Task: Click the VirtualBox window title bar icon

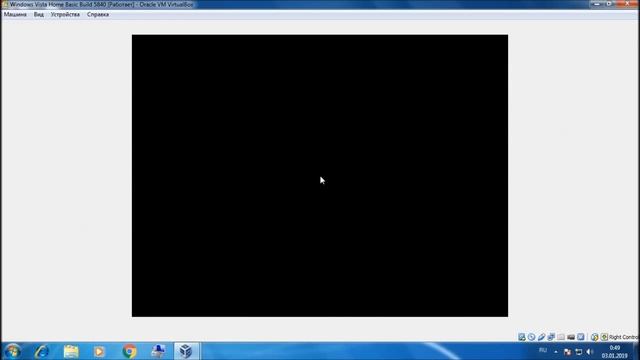Action: [5, 4]
